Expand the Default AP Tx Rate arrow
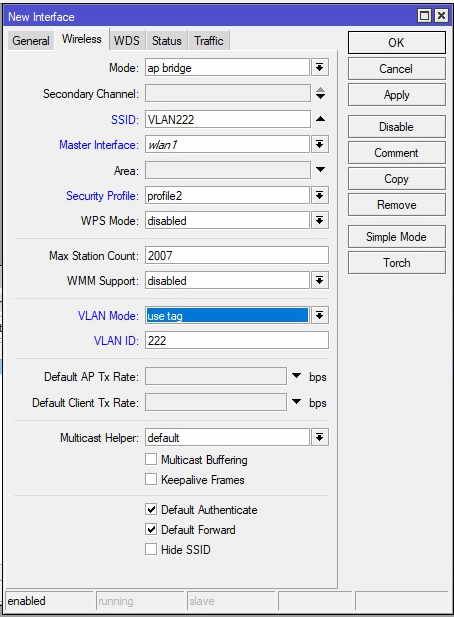The height and width of the screenshot is (617, 454). click(x=297, y=376)
